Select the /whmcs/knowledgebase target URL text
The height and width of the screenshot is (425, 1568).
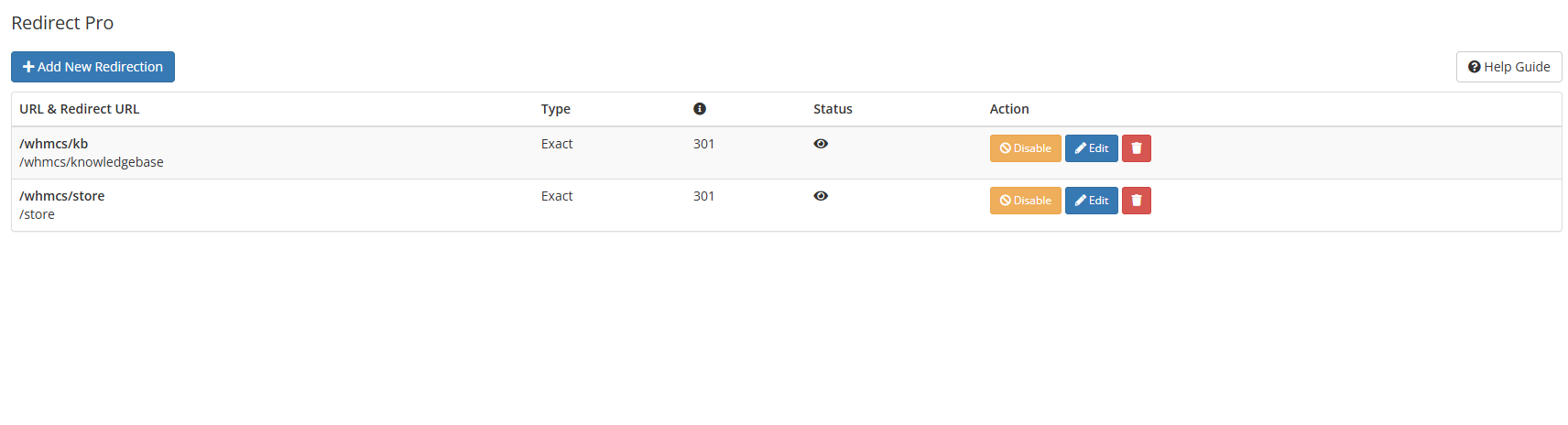(92, 162)
